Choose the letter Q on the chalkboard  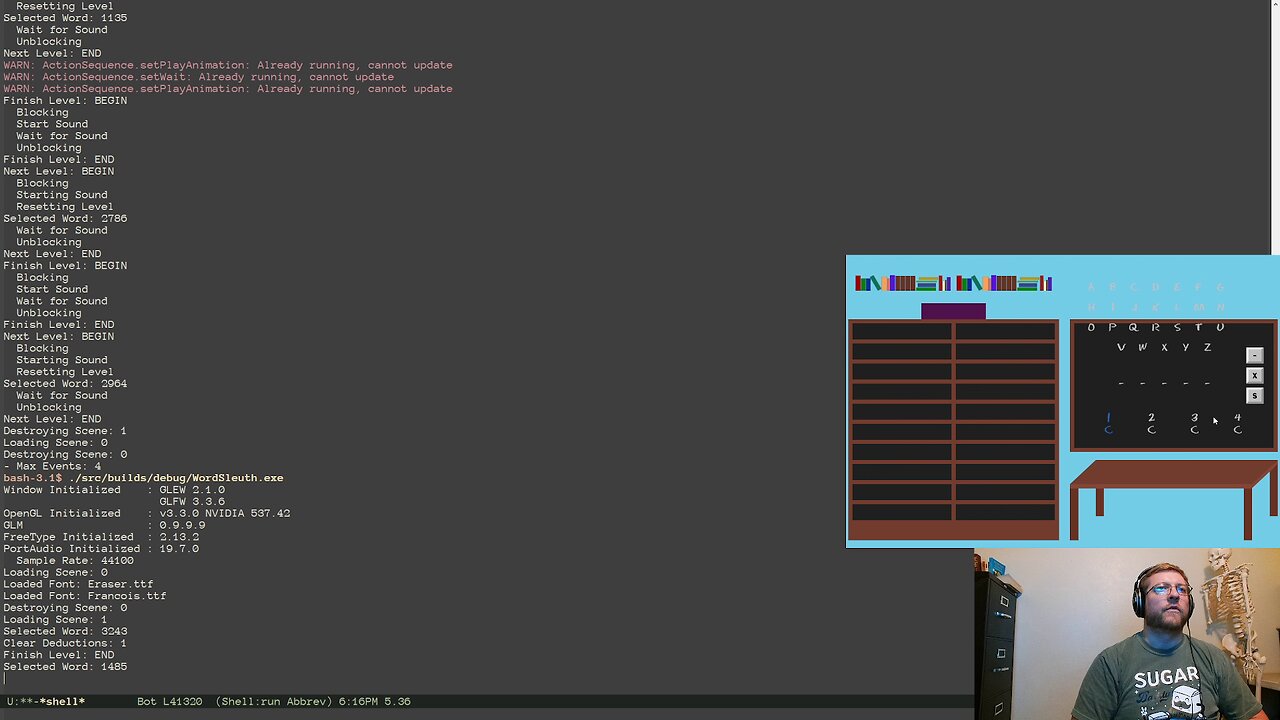coord(1134,327)
